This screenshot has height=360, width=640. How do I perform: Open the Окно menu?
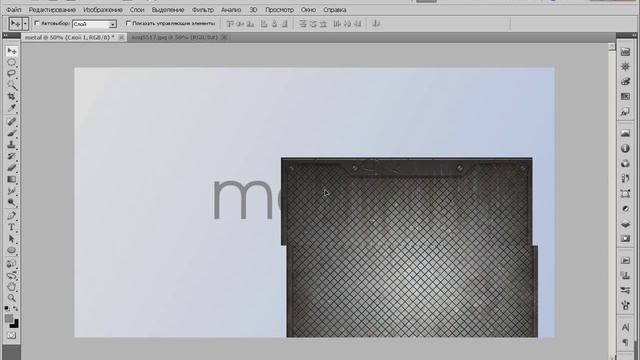click(x=308, y=9)
